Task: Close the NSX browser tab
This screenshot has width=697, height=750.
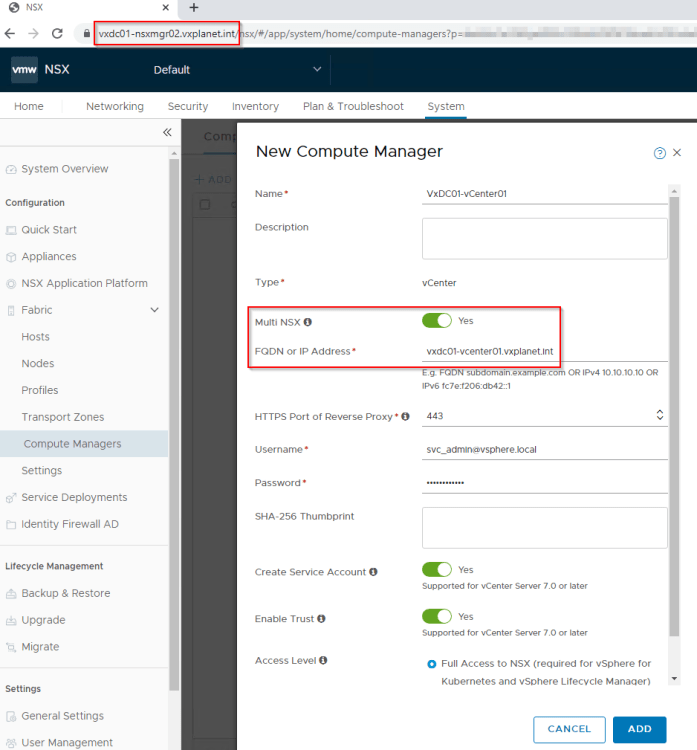Action: [x=166, y=7]
